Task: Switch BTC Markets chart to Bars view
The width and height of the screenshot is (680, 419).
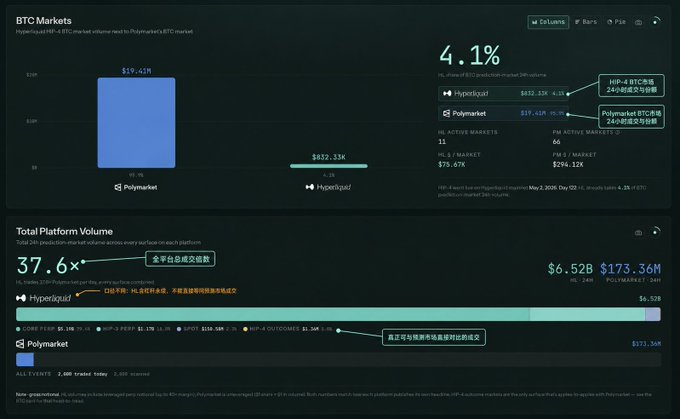Action: click(x=586, y=22)
